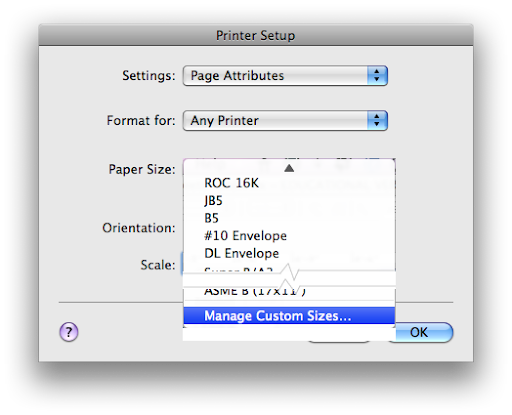Screen dimensions: 512x415
Task: Click the Settings label text
Action: pyautogui.click(x=148, y=76)
